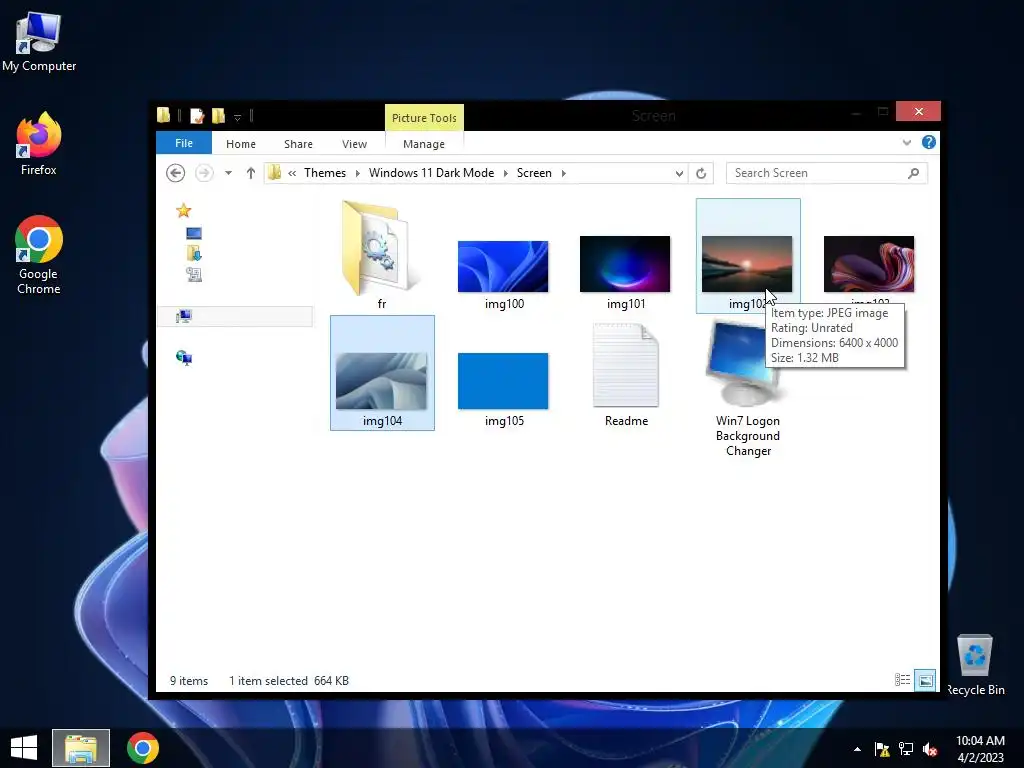Launch Chrome from the taskbar
1024x768 pixels.
(142, 748)
